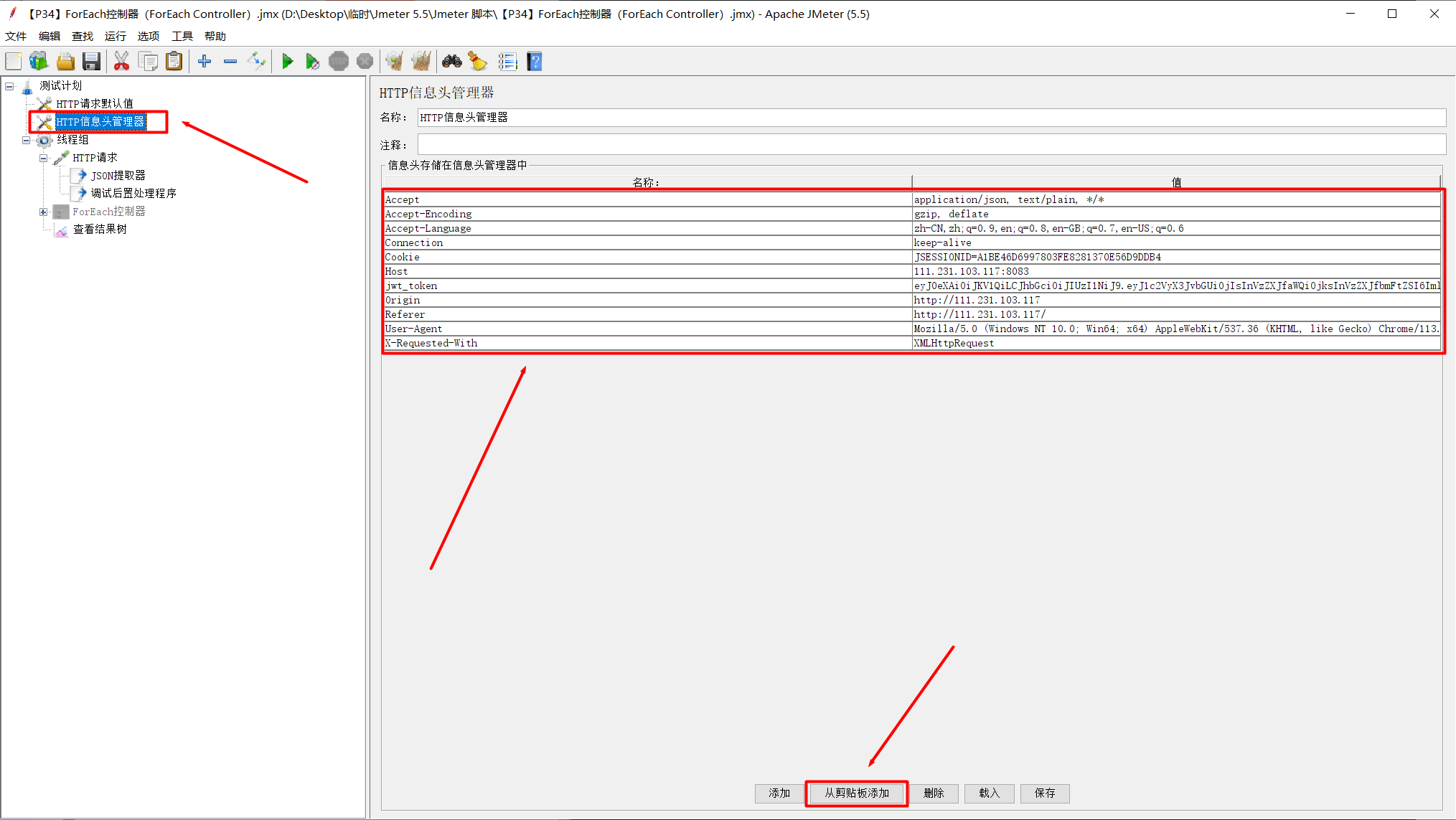Select the Host header name cell
The width and height of the screenshot is (1456, 820).
647,272
